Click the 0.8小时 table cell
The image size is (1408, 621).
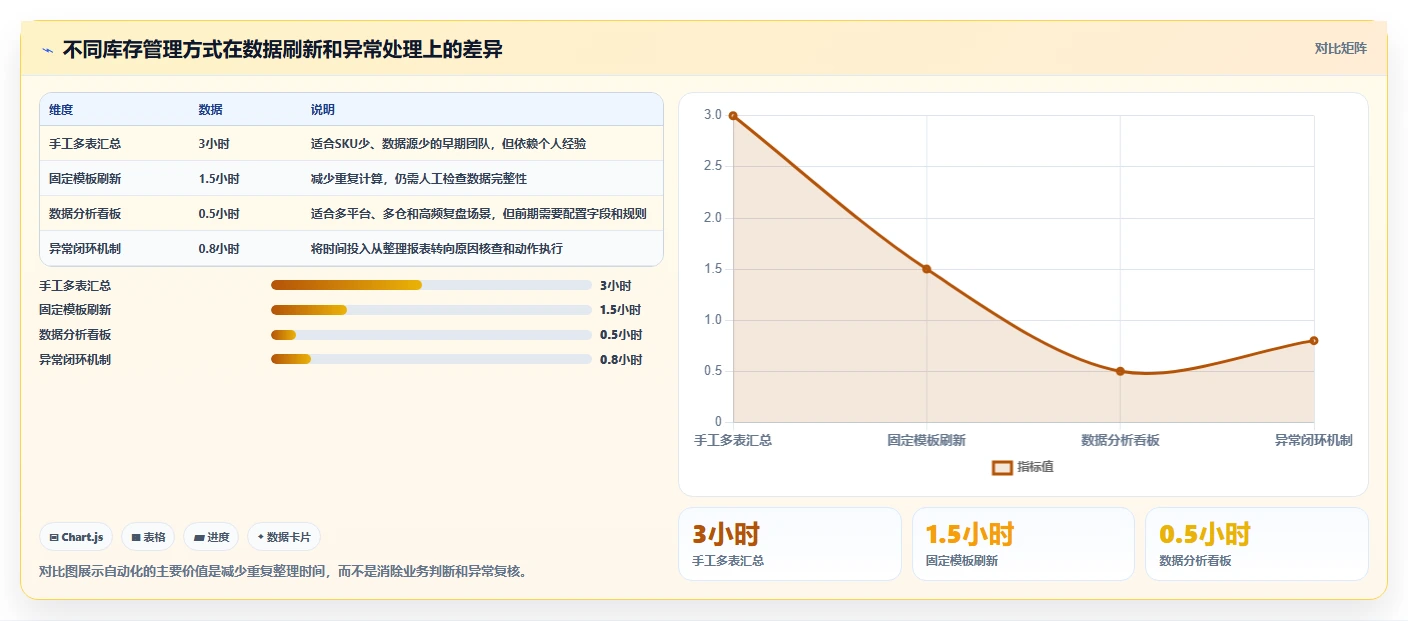[219, 249]
